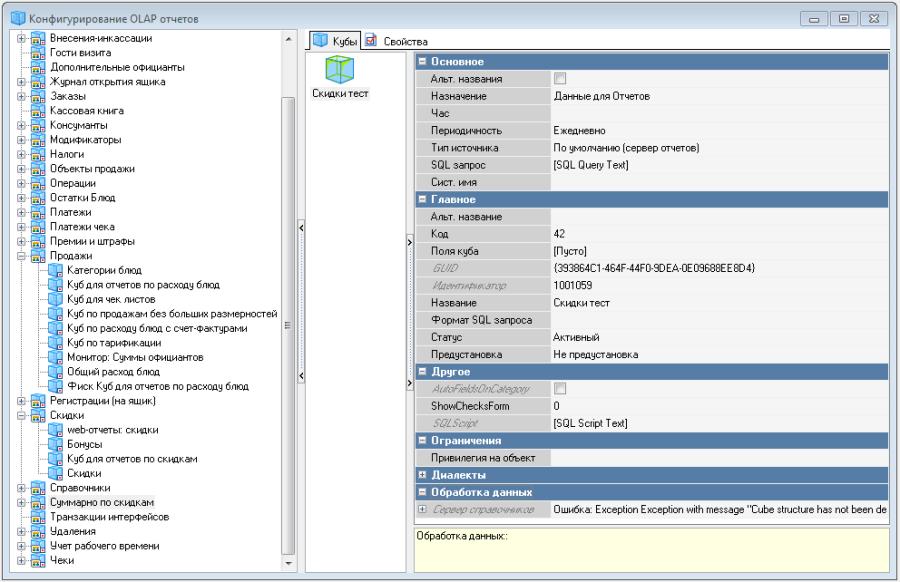The width and height of the screenshot is (900, 582).
Task: Toggle the Альт. названия checkbox
Action: [560, 79]
